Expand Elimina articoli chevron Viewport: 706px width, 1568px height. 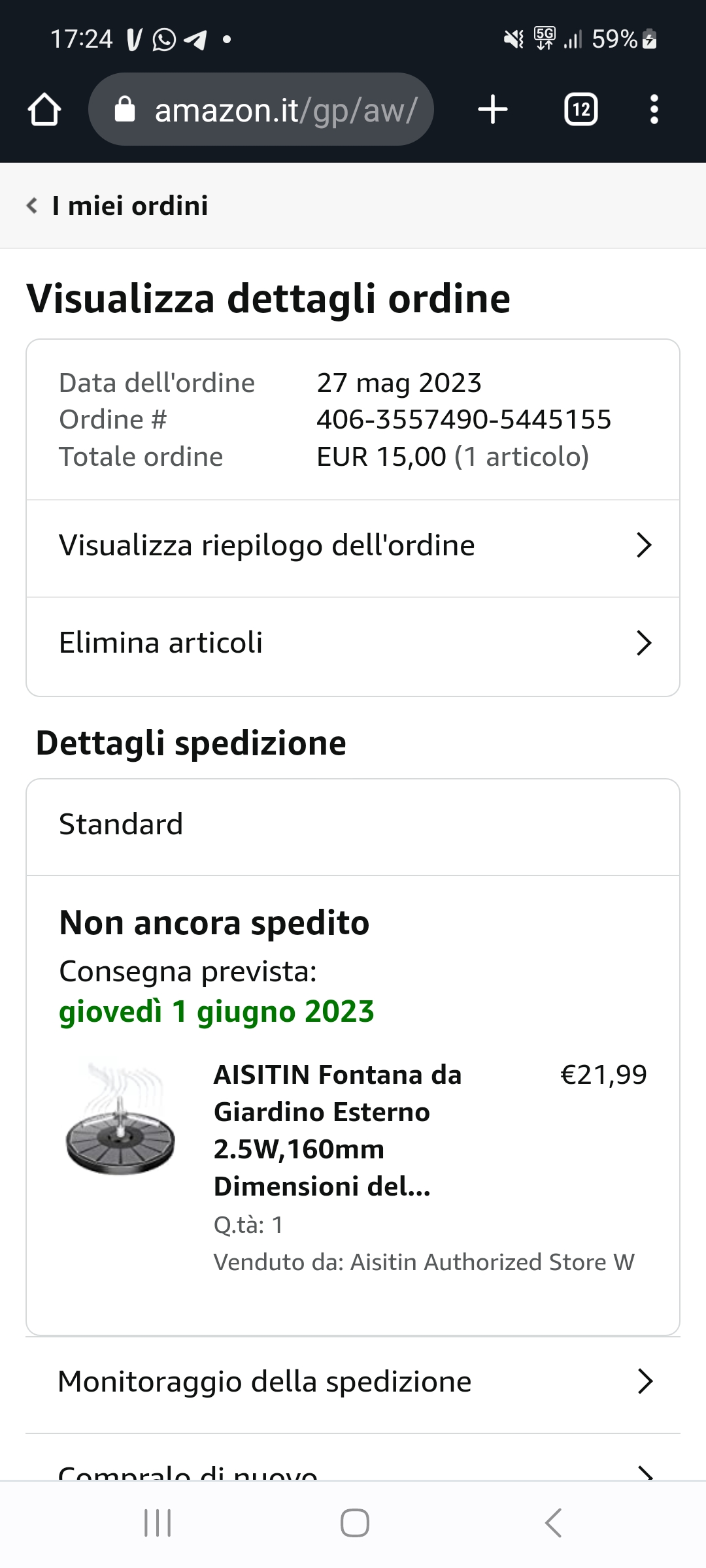[x=644, y=643]
